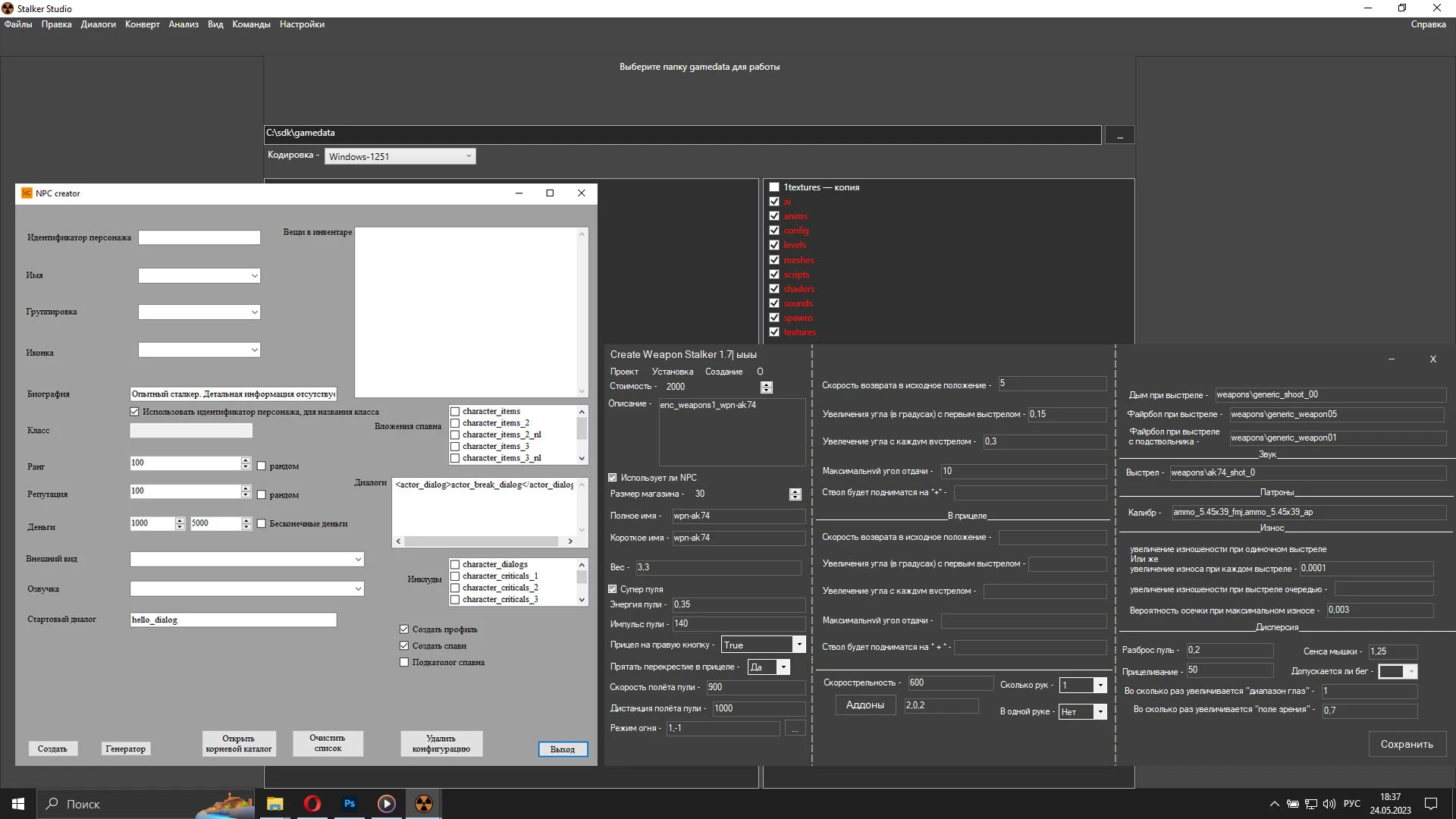Image resolution: width=1456 pixels, height=819 pixels.
Task: Open the Конверт menu
Action: coord(143,24)
